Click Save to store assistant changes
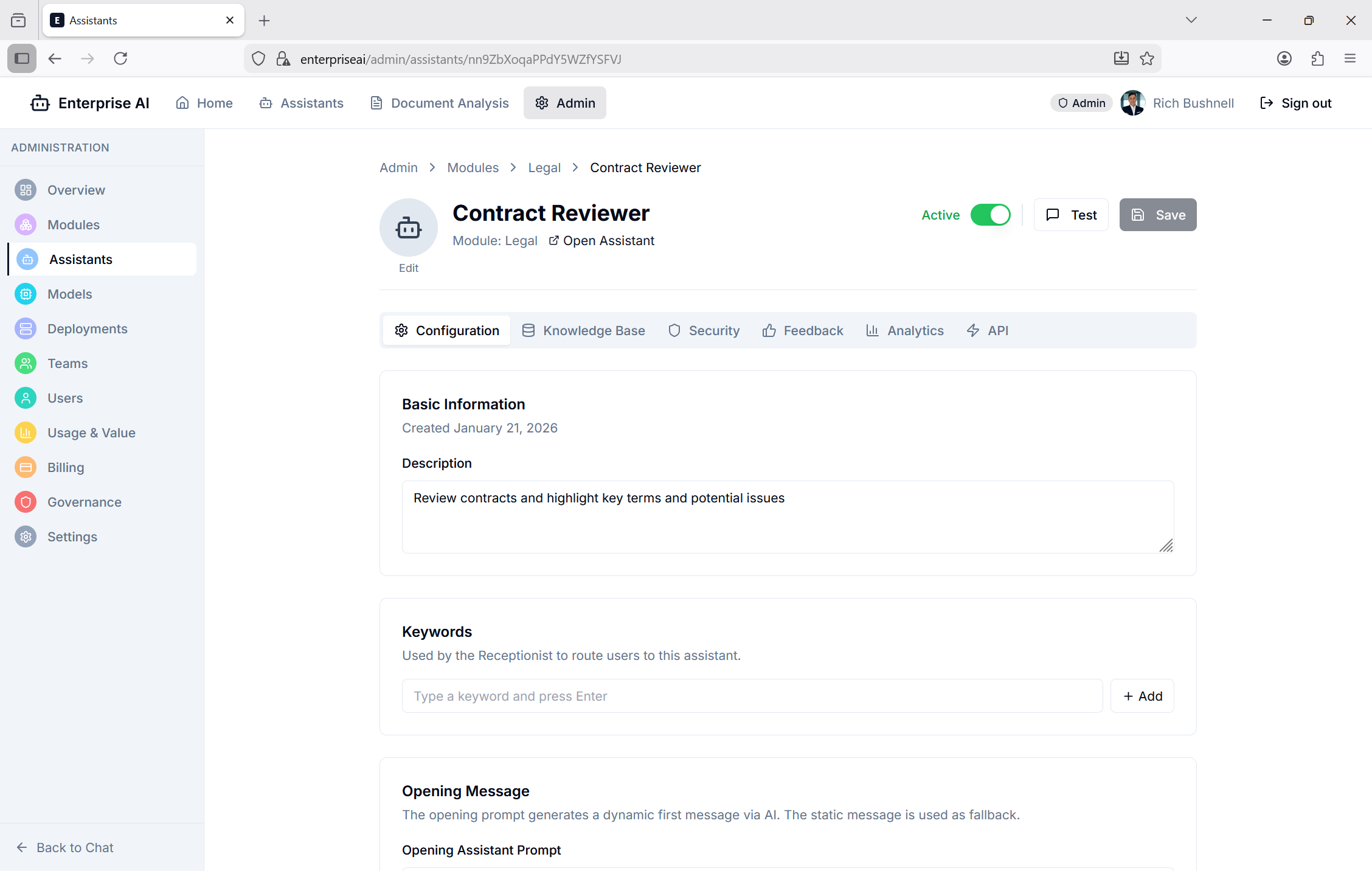The image size is (1372, 871). [1157, 215]
